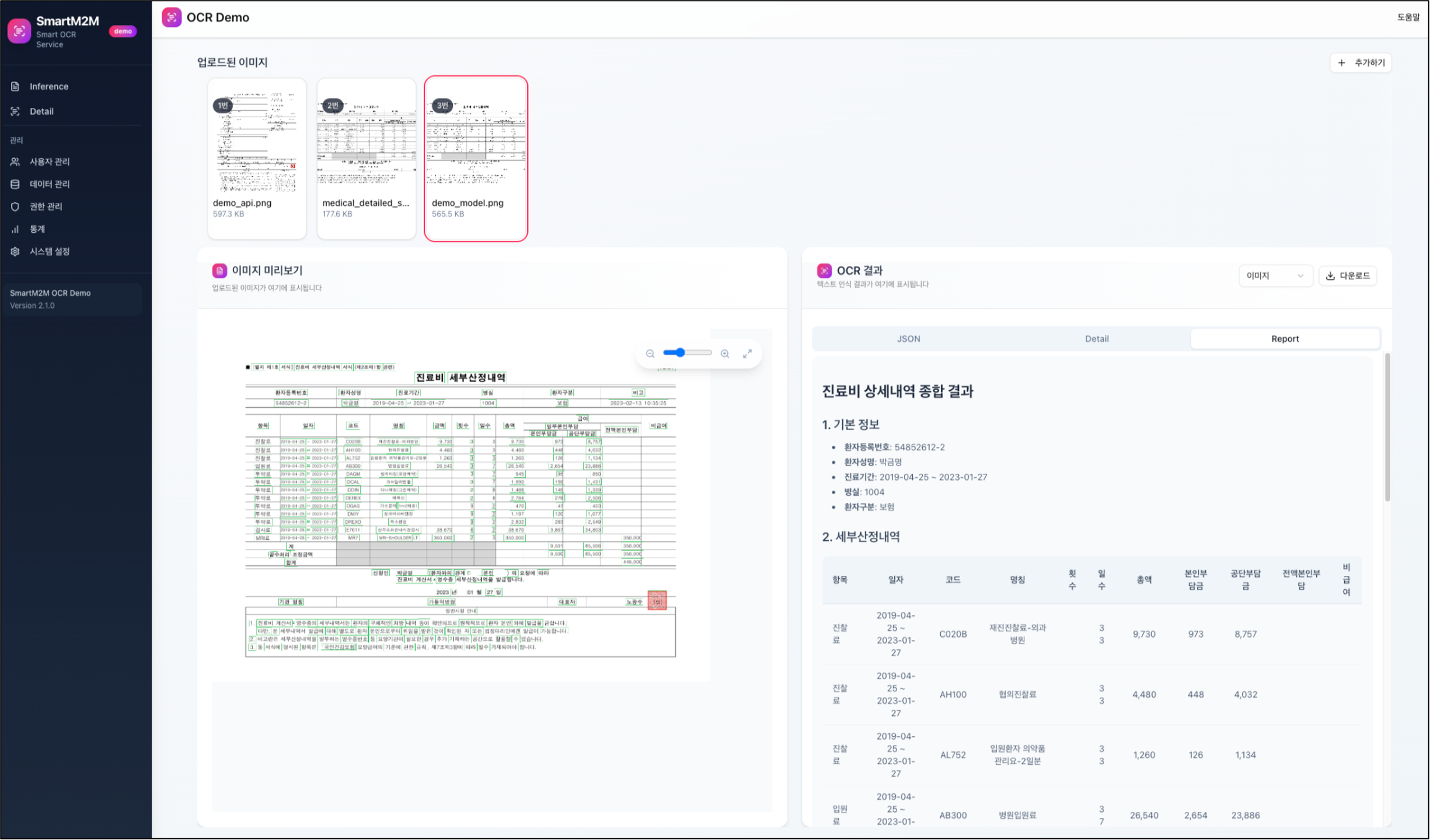Screen dimensions: 1430x840
Task: Open 시스템 설정 gear item
Action: click(x=50, y=251)
